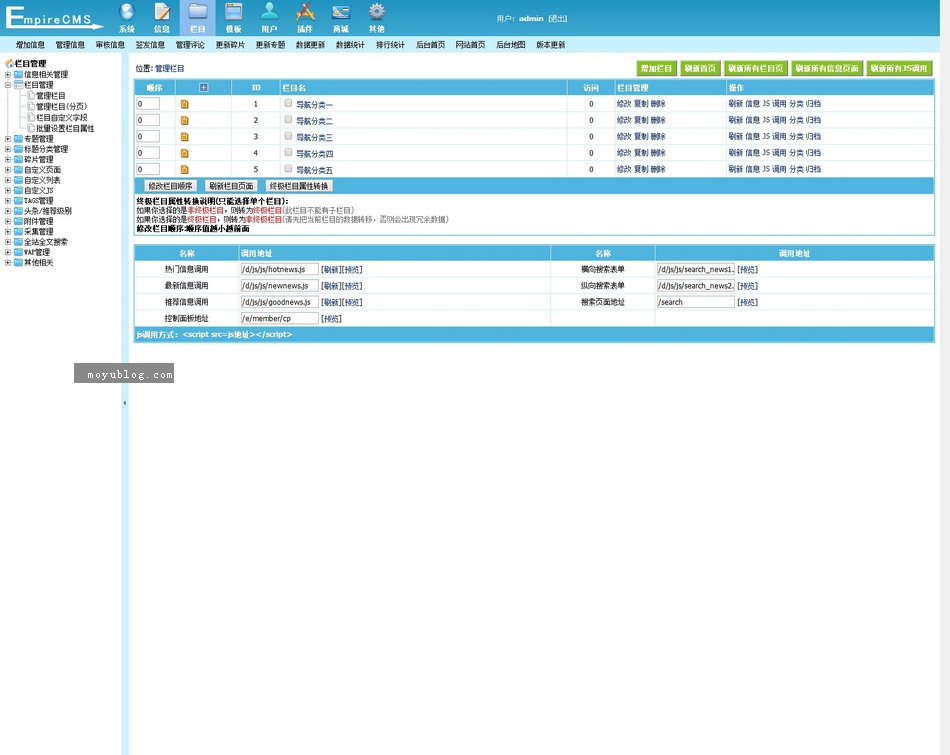Open the 其他 (Other) gear icon
Screen dimensions: 950x755
tap(376, 17)
